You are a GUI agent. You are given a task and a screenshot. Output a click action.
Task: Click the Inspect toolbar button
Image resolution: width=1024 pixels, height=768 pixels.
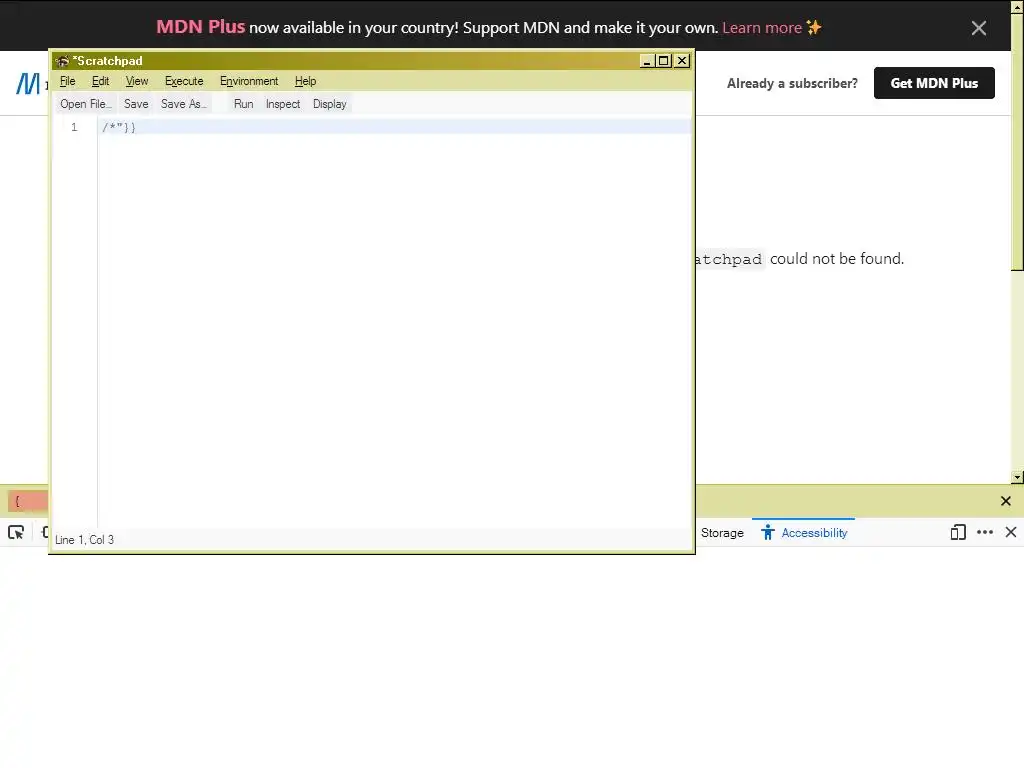pos(283,104)
